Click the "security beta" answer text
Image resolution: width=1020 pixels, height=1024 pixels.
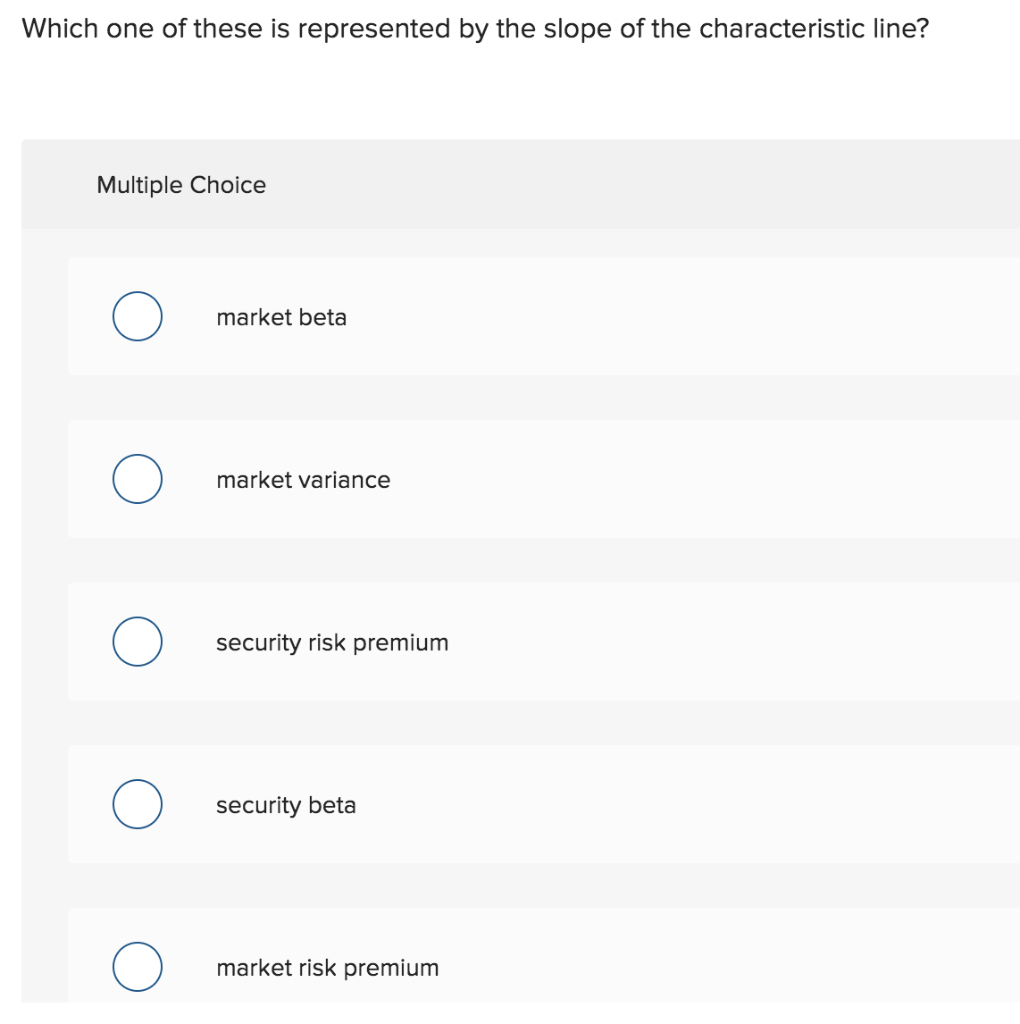pyautogui.click(x=286, y=806)
